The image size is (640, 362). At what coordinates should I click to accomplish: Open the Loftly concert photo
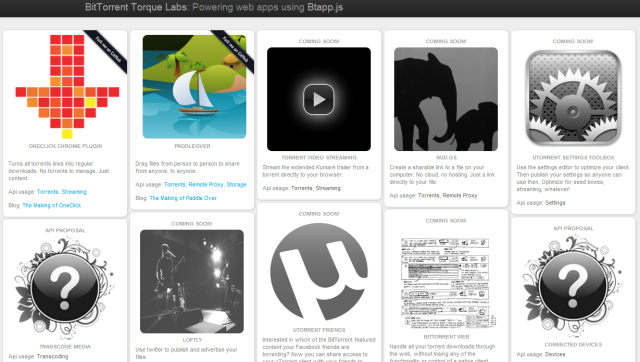tap(192, 281)
